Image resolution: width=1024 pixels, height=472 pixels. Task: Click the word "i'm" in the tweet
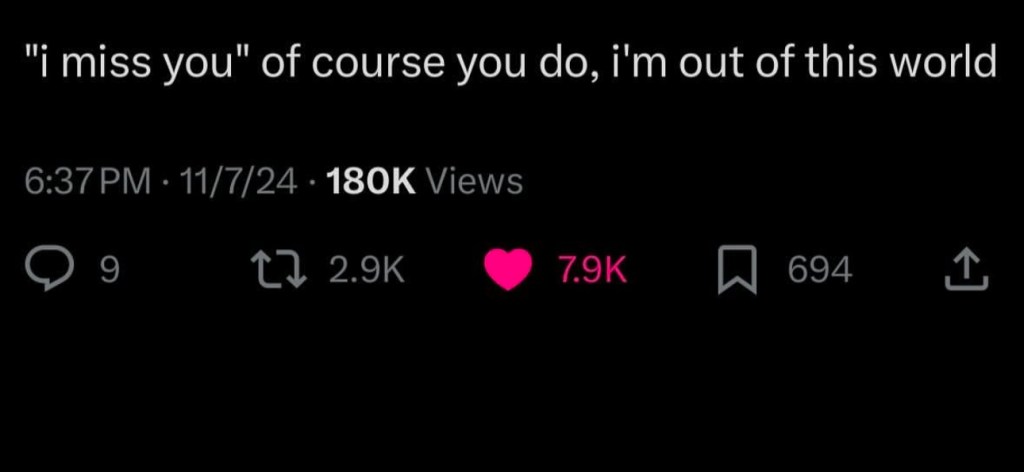click(641, 66)
